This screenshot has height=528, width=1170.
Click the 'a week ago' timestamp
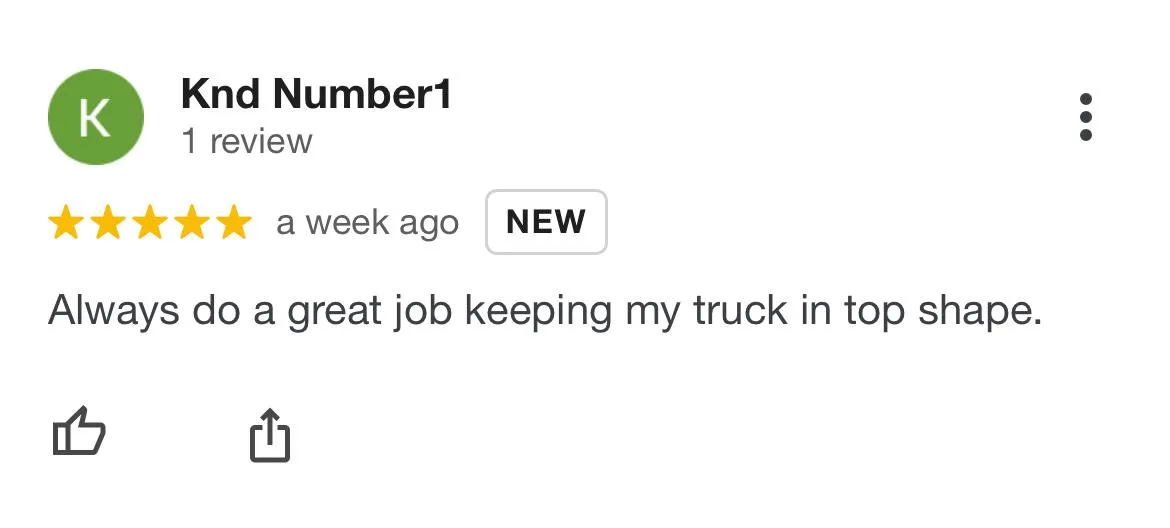367,223
